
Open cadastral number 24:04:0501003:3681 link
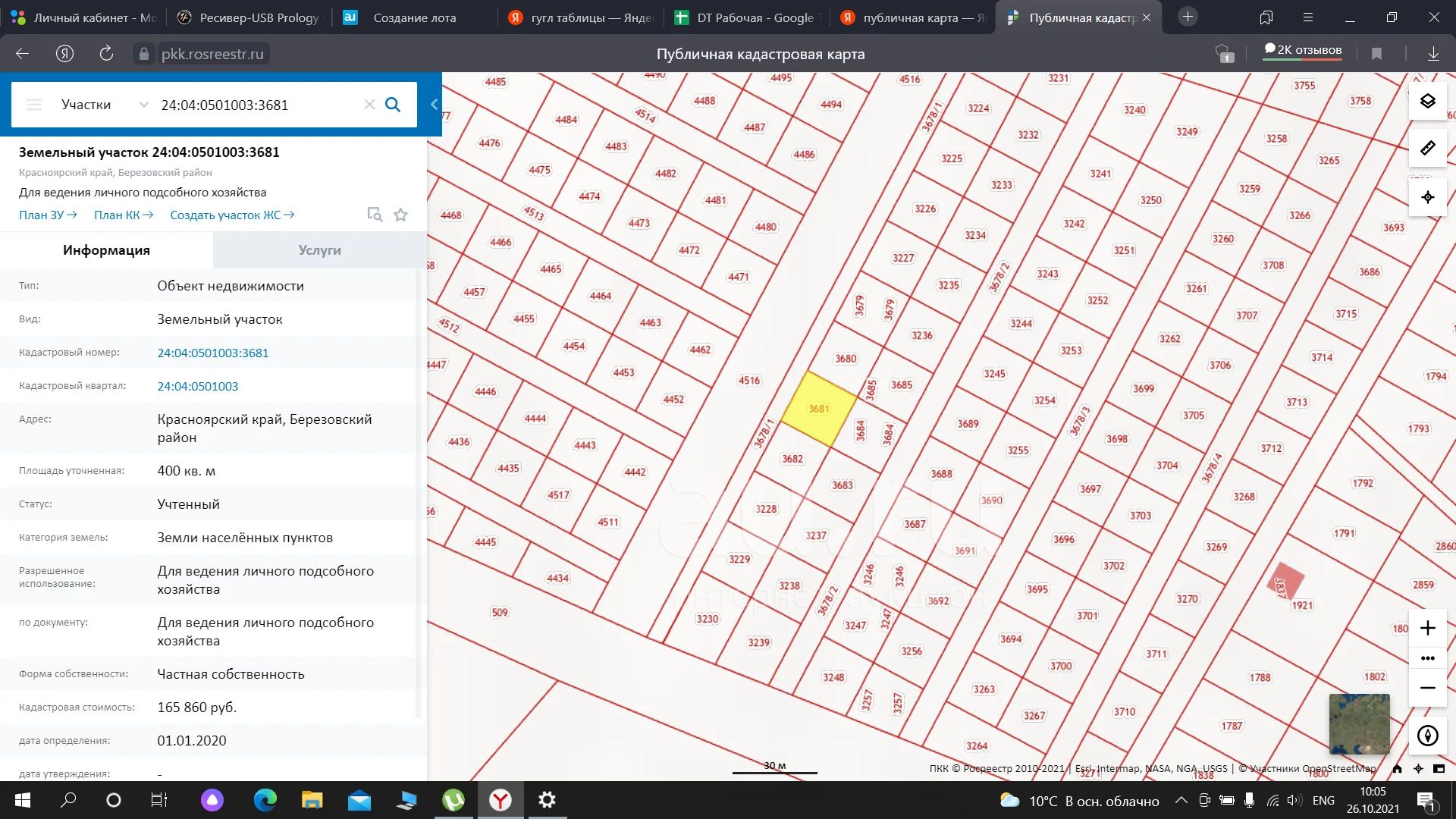(213, 353)
